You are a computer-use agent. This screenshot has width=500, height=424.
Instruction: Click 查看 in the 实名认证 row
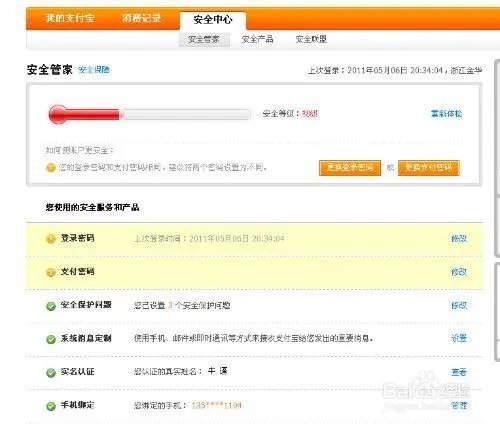pyautogui.click(x=459, y=372)
